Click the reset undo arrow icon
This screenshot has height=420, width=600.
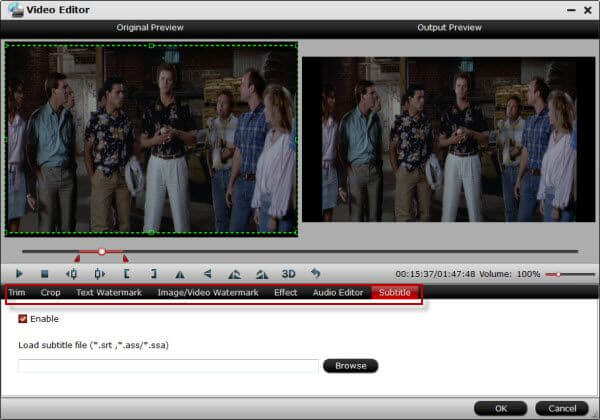click(x=315, y=273)
